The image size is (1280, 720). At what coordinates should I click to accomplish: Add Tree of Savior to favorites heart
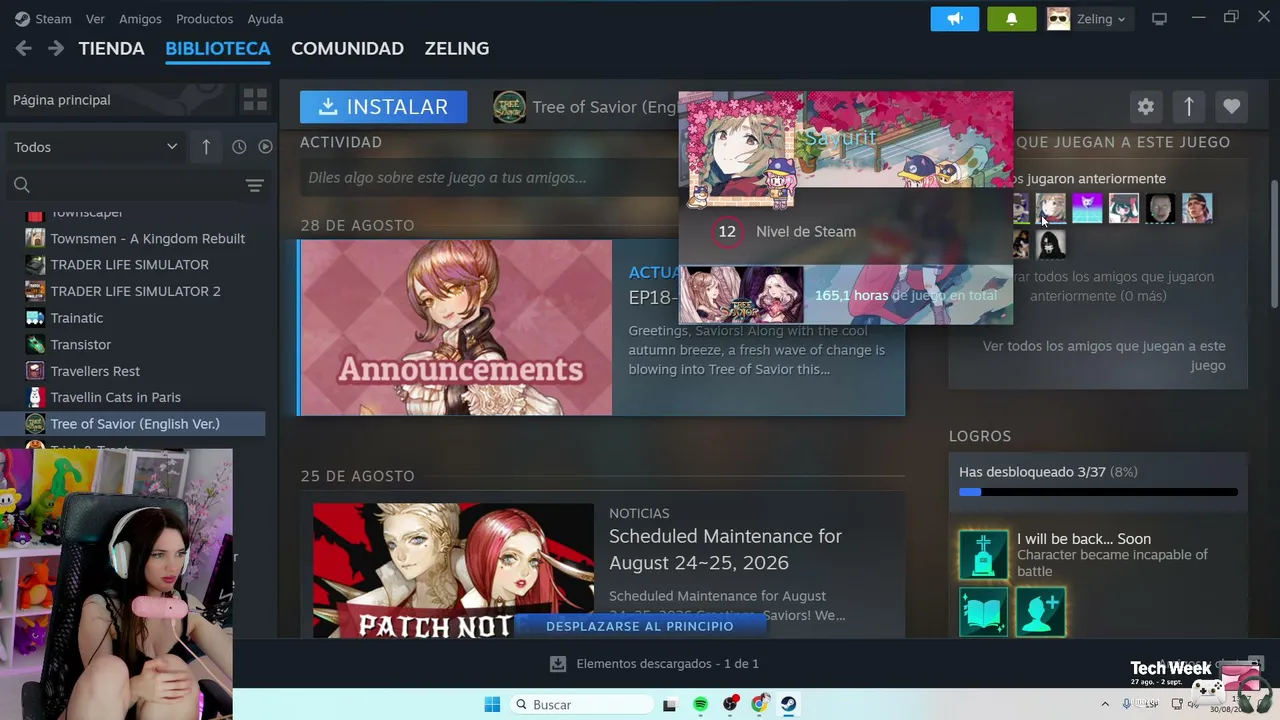[x=1232, y=107]
